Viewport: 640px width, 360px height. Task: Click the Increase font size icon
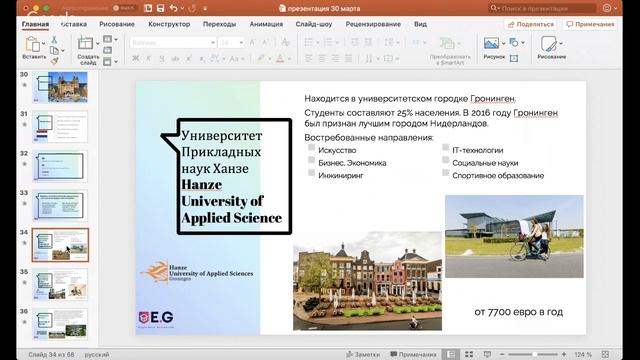click(x=252, y=42)
